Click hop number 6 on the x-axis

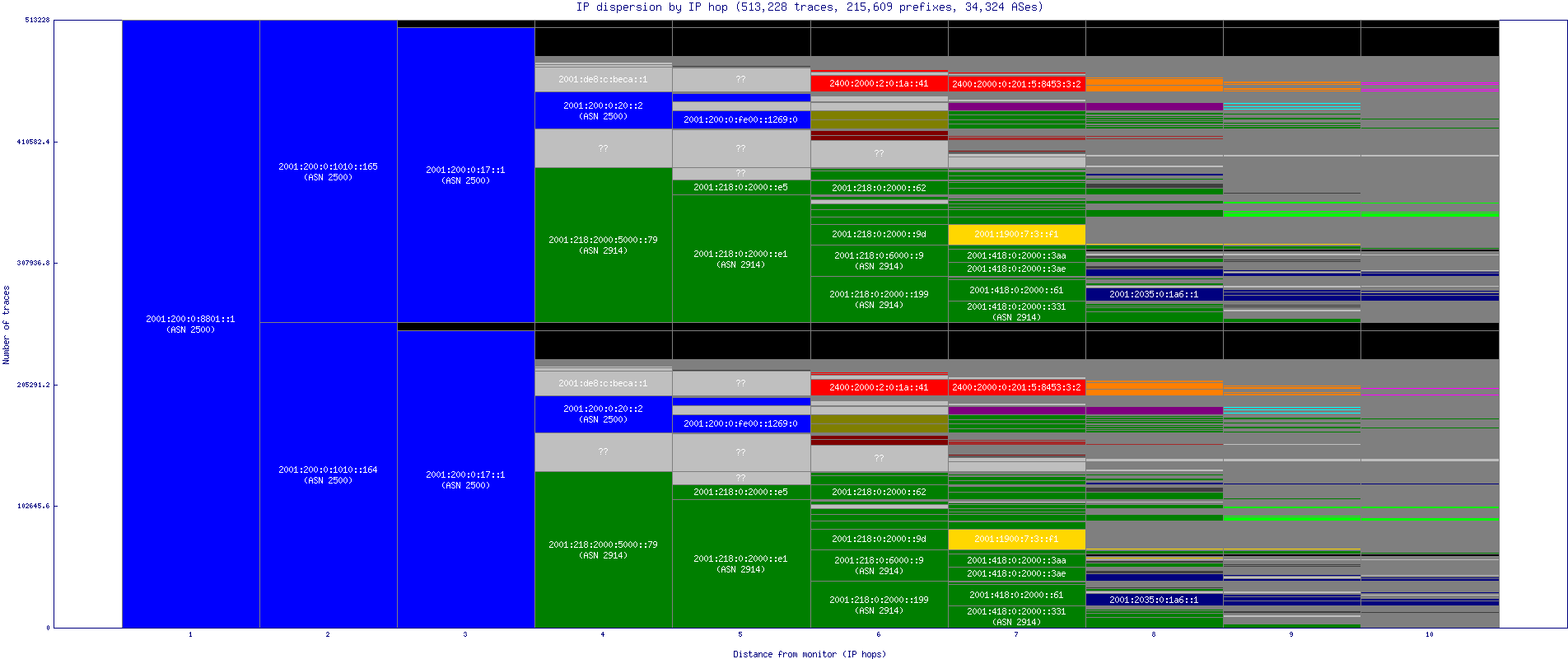pos(879,634)
